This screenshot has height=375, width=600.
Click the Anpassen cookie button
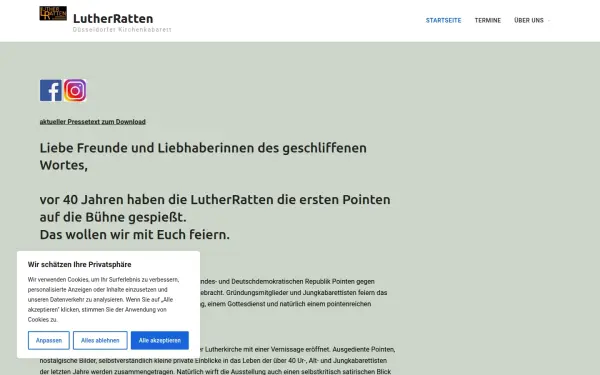click(x=49, y=340)
